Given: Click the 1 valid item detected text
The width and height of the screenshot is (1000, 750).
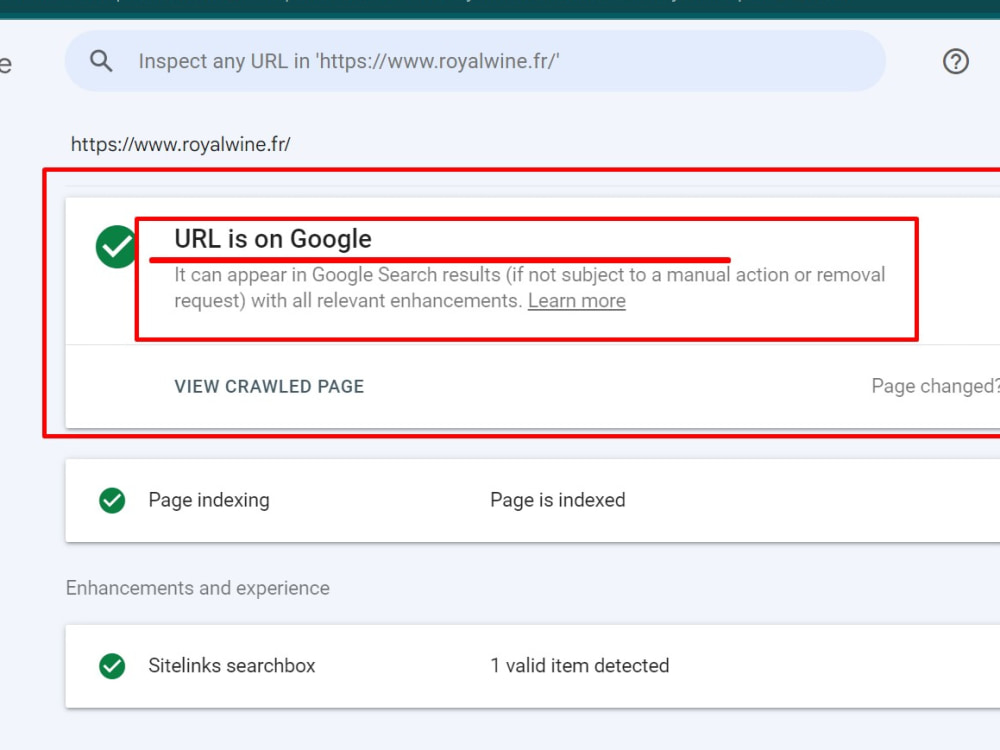Looking at the screenshot, I should (579, 665).
